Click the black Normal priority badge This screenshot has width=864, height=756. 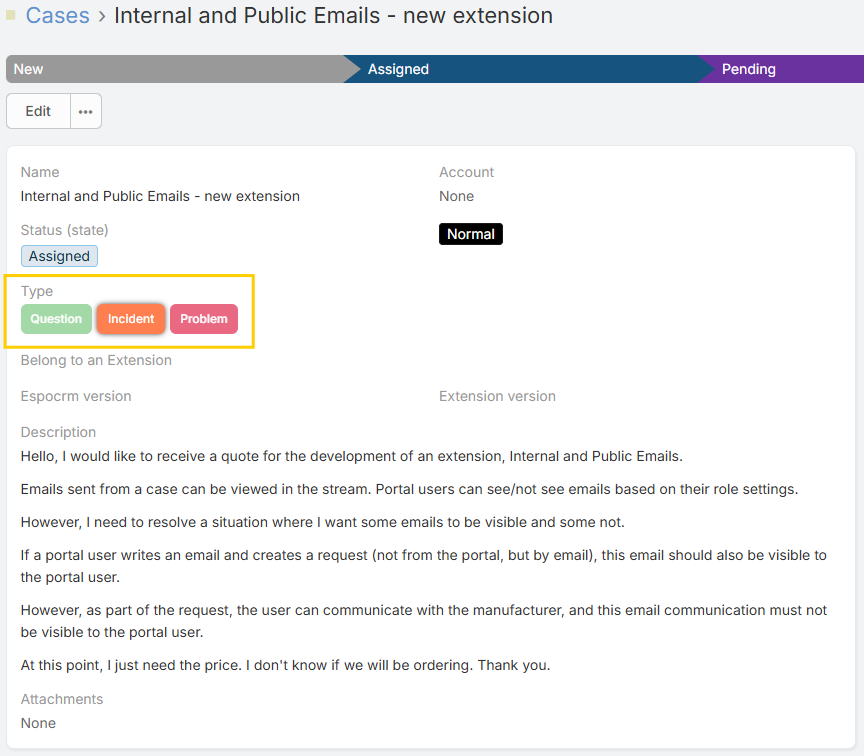click(x=470, y=234)
